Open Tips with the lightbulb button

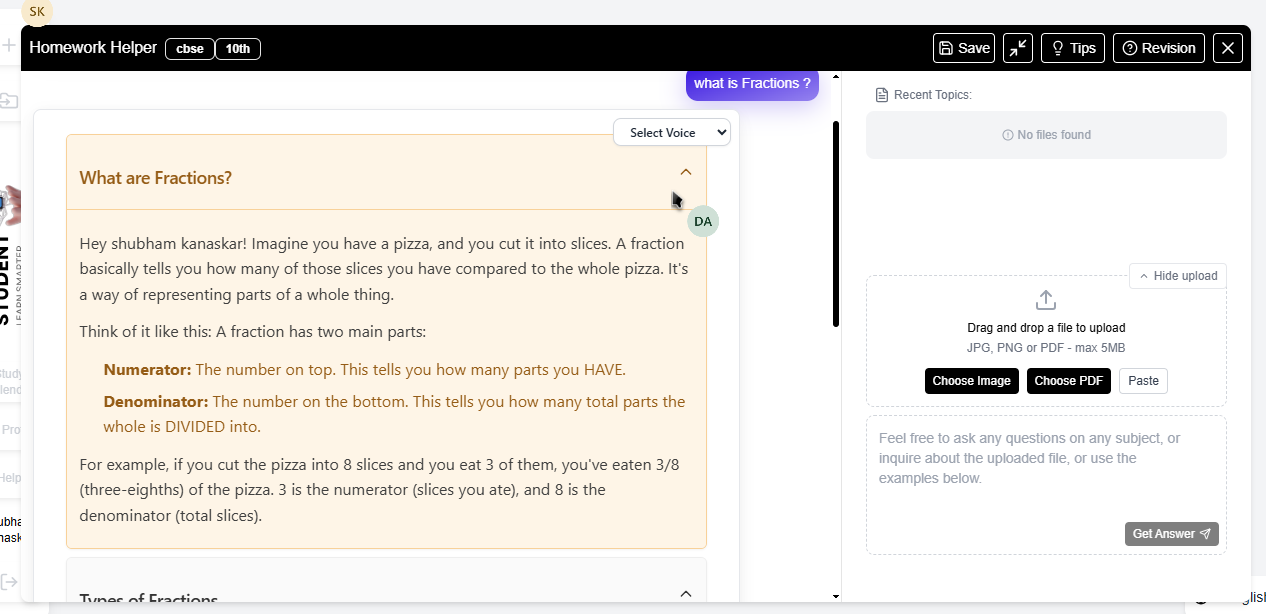pos(1072,48)
